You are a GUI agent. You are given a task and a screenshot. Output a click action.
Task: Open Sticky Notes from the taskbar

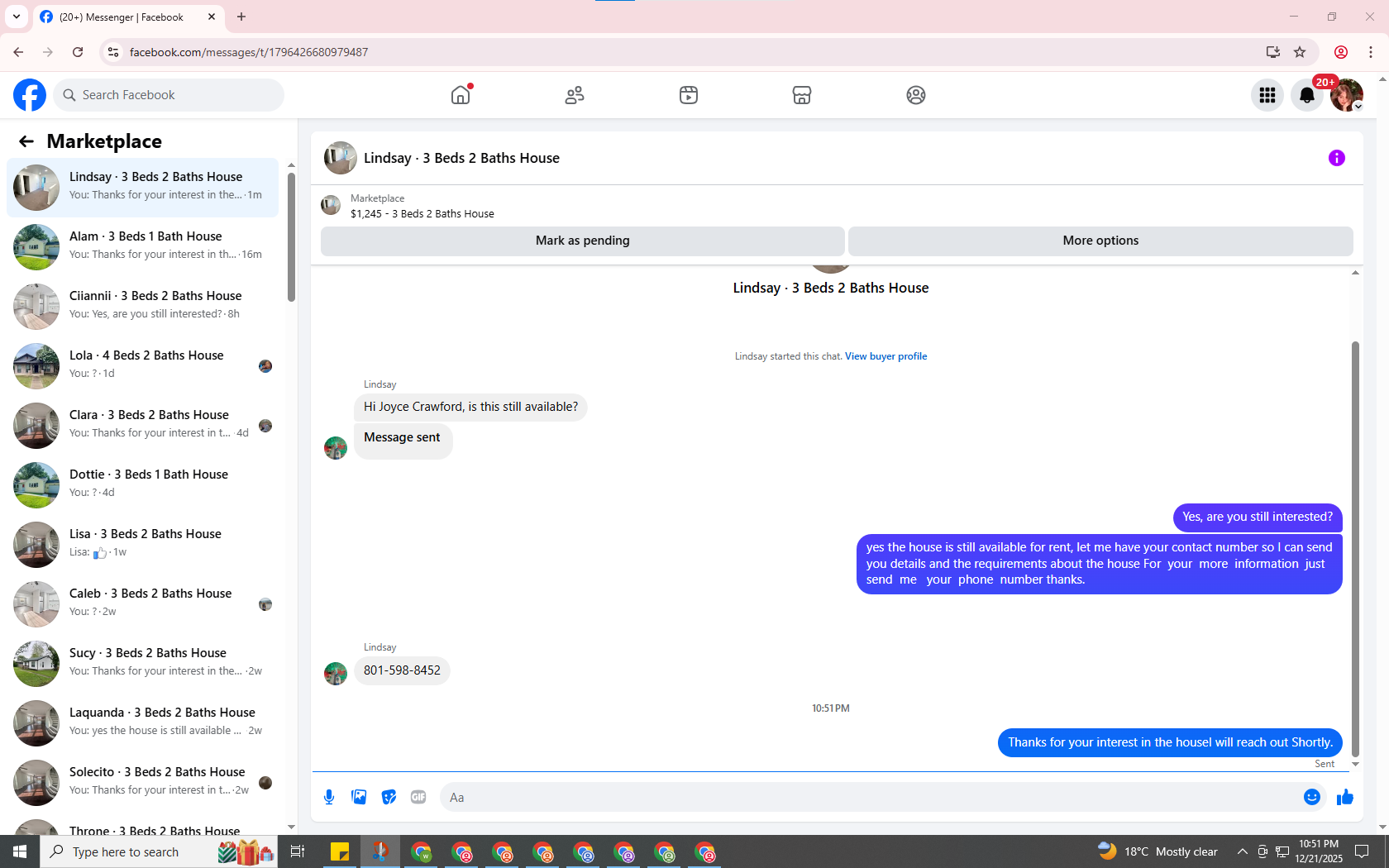coord(340,851)
